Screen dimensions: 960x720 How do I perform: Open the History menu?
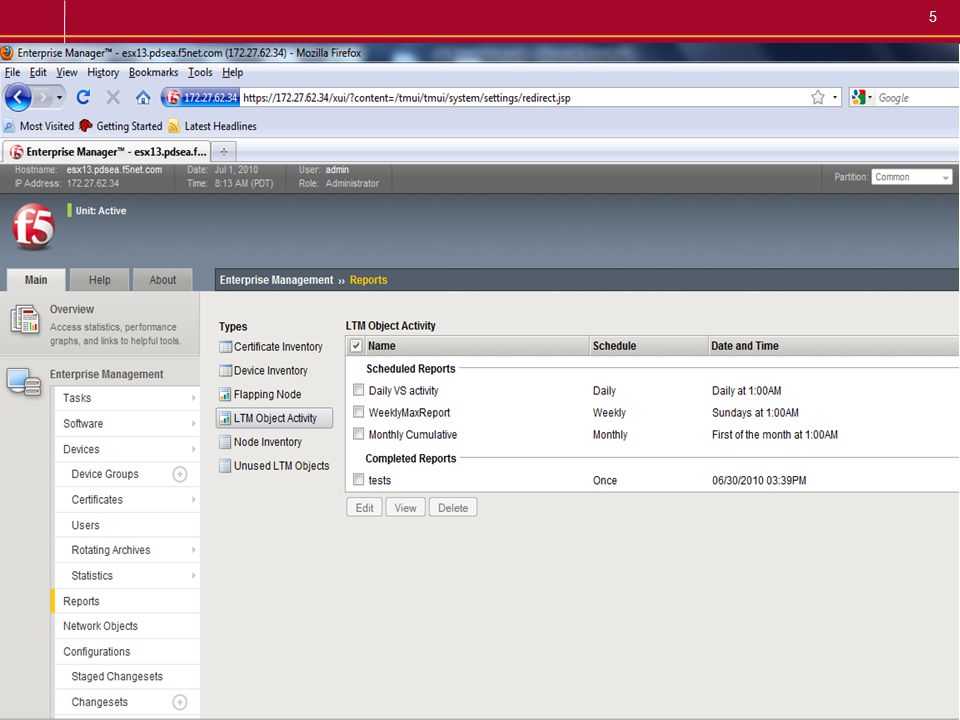point(103,72)
